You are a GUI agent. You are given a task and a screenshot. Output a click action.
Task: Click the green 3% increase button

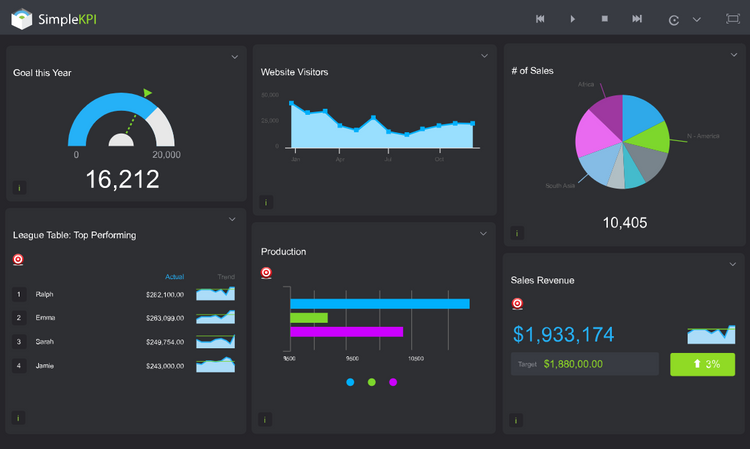[703, 364]
